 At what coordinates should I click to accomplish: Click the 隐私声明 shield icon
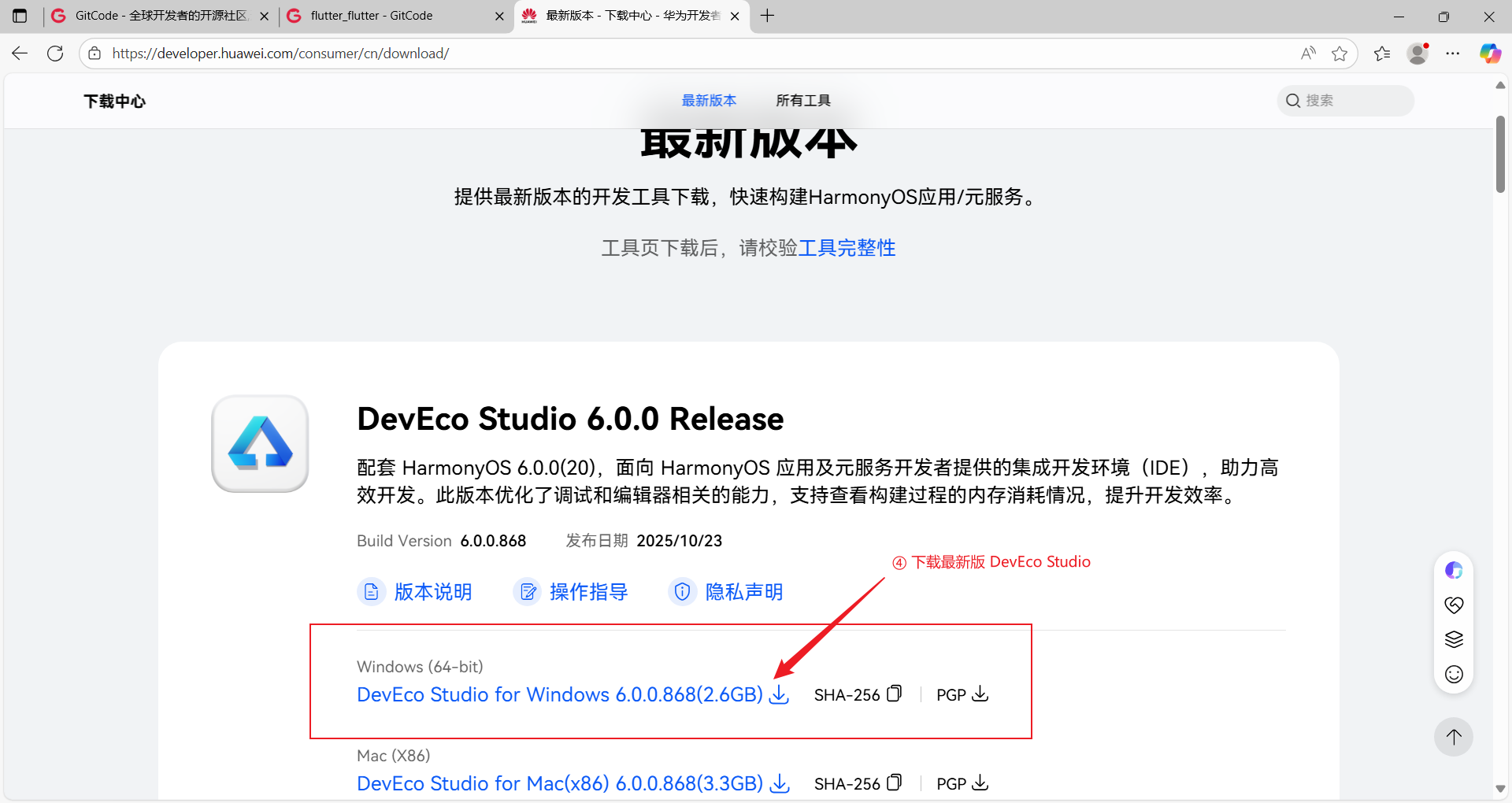[682, 591]
